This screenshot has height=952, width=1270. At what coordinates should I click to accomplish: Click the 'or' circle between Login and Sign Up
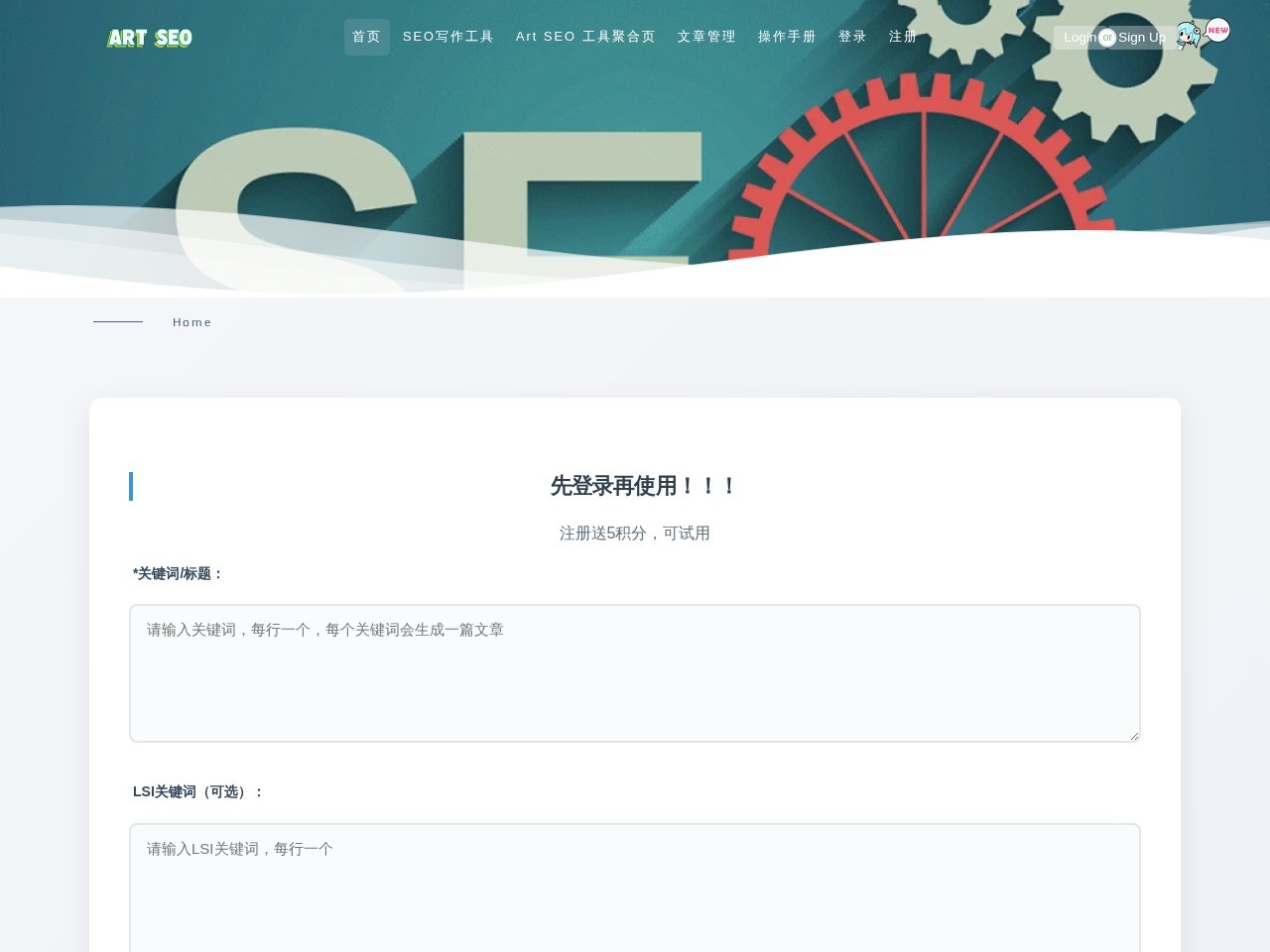1107,38
